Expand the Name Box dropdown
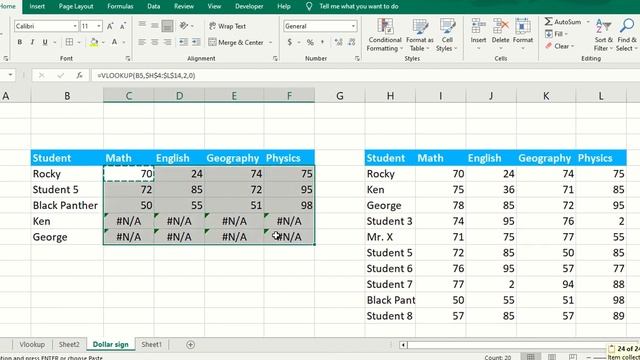Image resolution: width=640 pixels, height=360 pixels. 10,75
